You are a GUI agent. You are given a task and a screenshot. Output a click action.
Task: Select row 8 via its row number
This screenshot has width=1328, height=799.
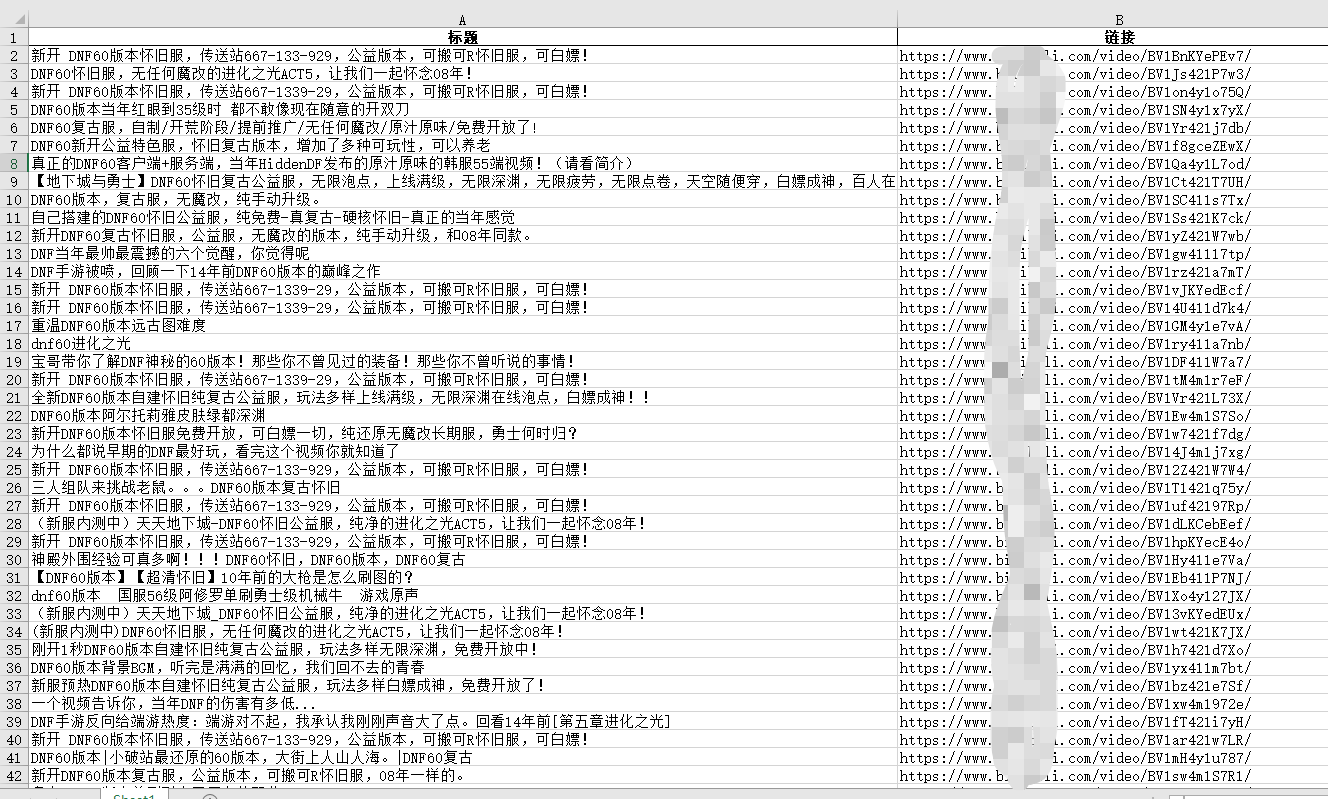(14, 163)
